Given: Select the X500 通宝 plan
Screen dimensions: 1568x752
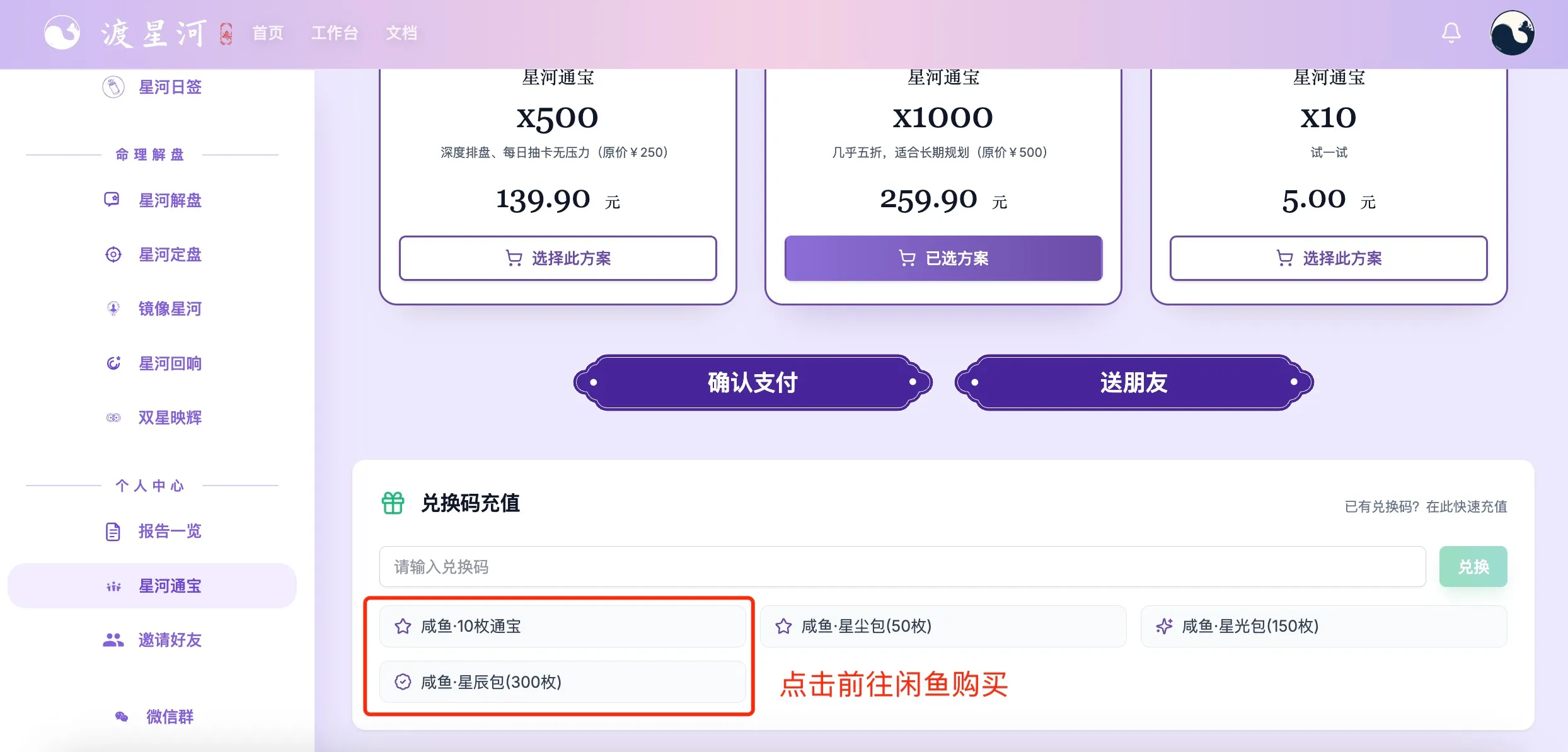Looking at the screenshot, I should pos(557,258).
